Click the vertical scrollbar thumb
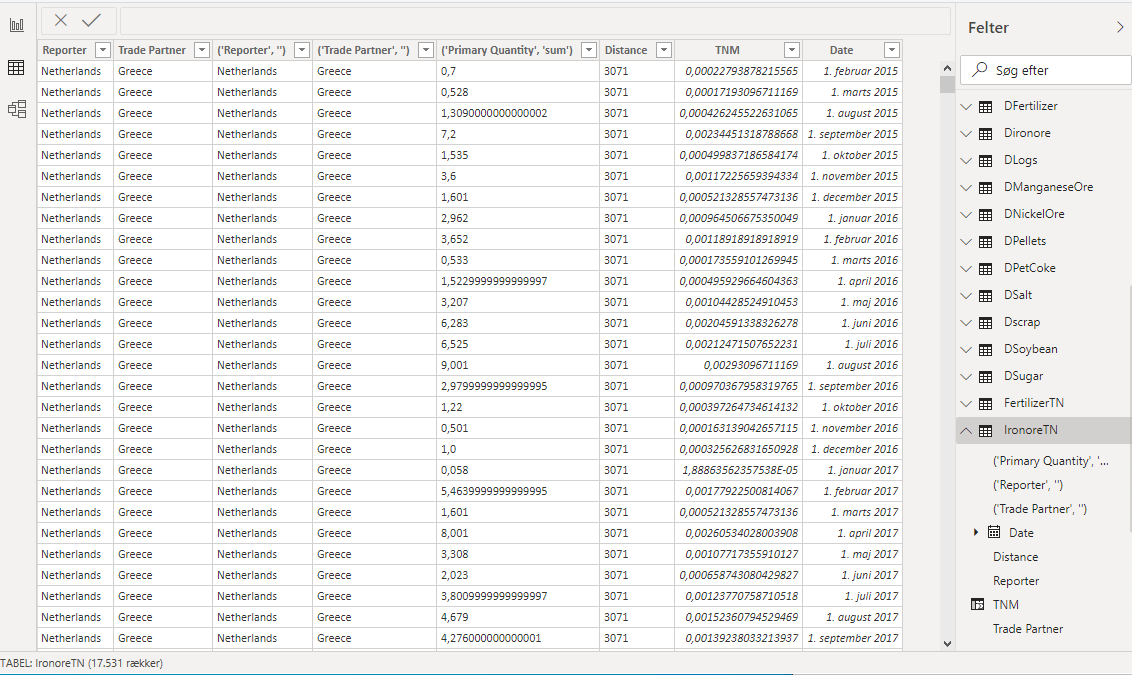 tap(947, 84)
